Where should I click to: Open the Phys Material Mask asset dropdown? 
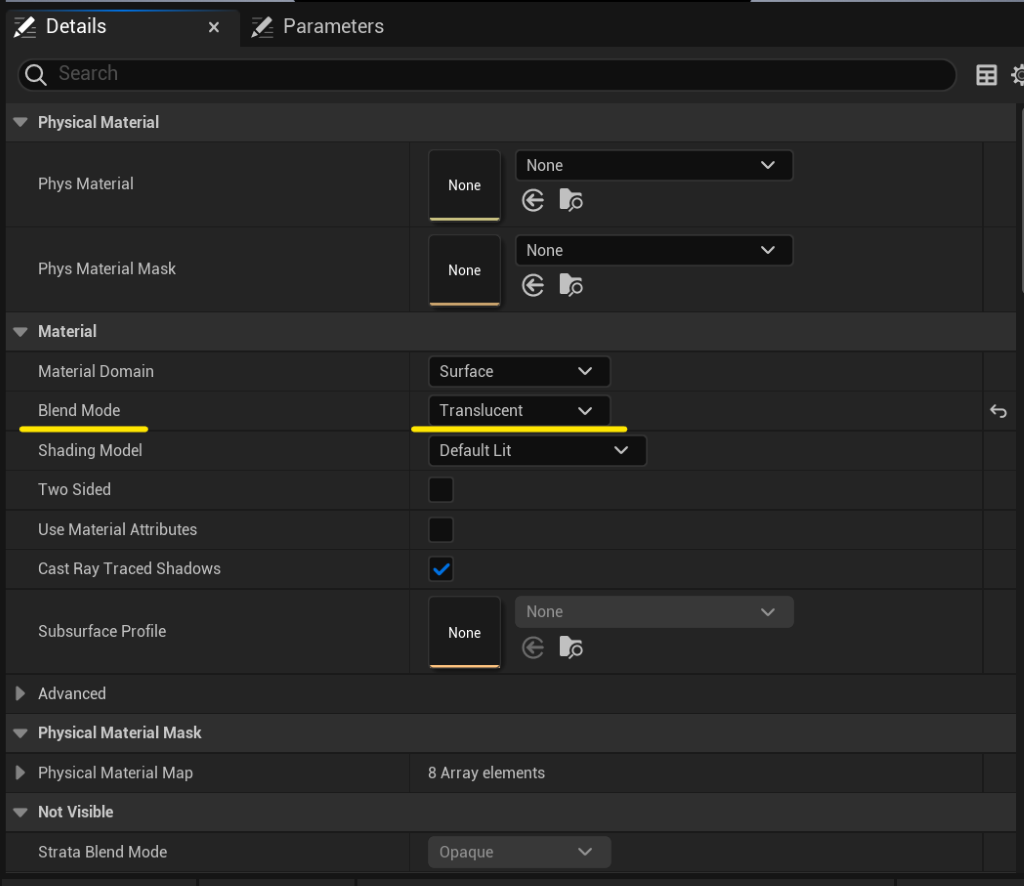tap(654, 250)
